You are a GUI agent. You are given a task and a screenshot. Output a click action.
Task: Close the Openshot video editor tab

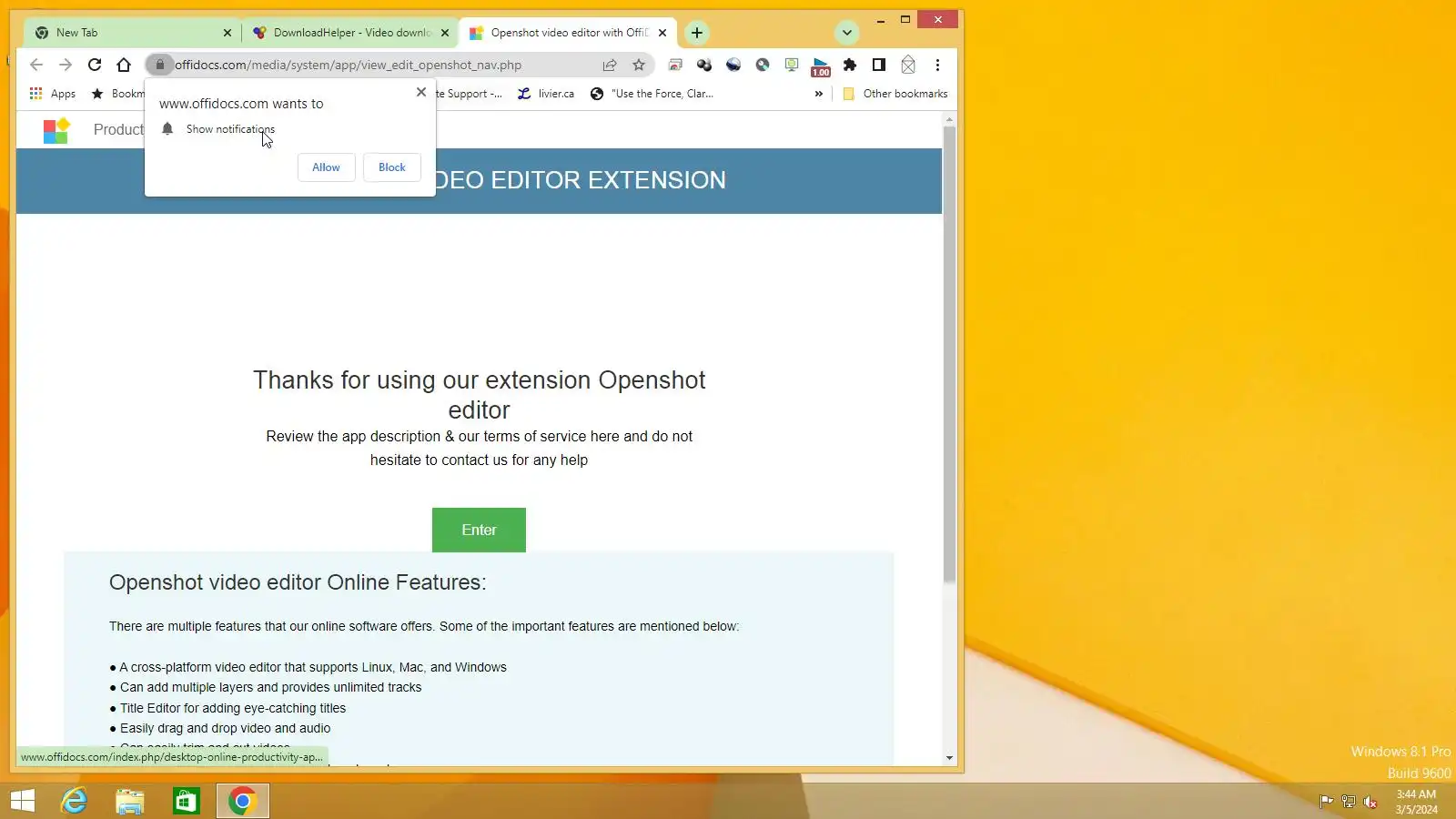pos(662,33)
